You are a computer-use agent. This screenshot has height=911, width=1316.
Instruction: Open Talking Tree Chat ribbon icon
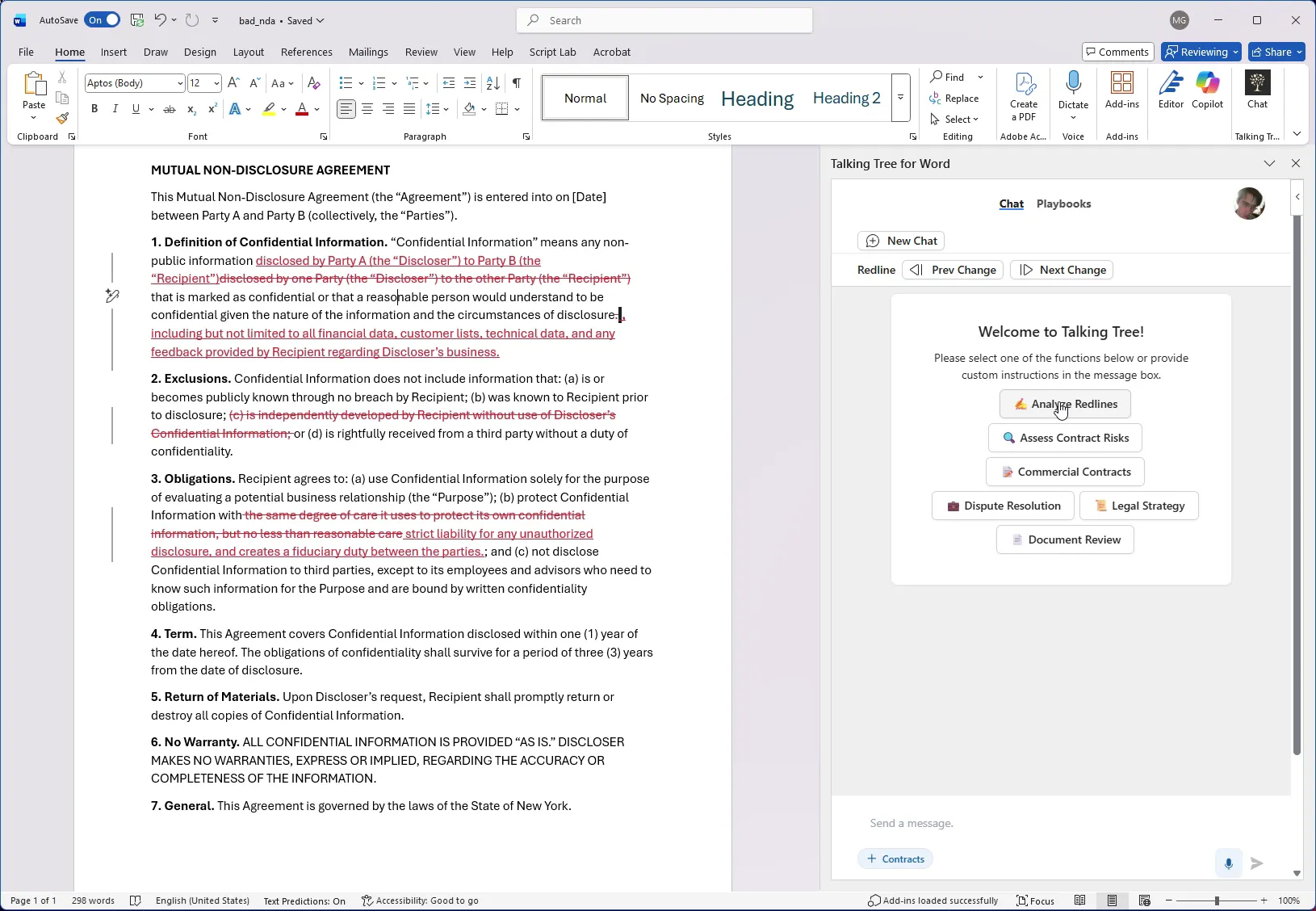pyautogui.click(x=1257, y=90)
